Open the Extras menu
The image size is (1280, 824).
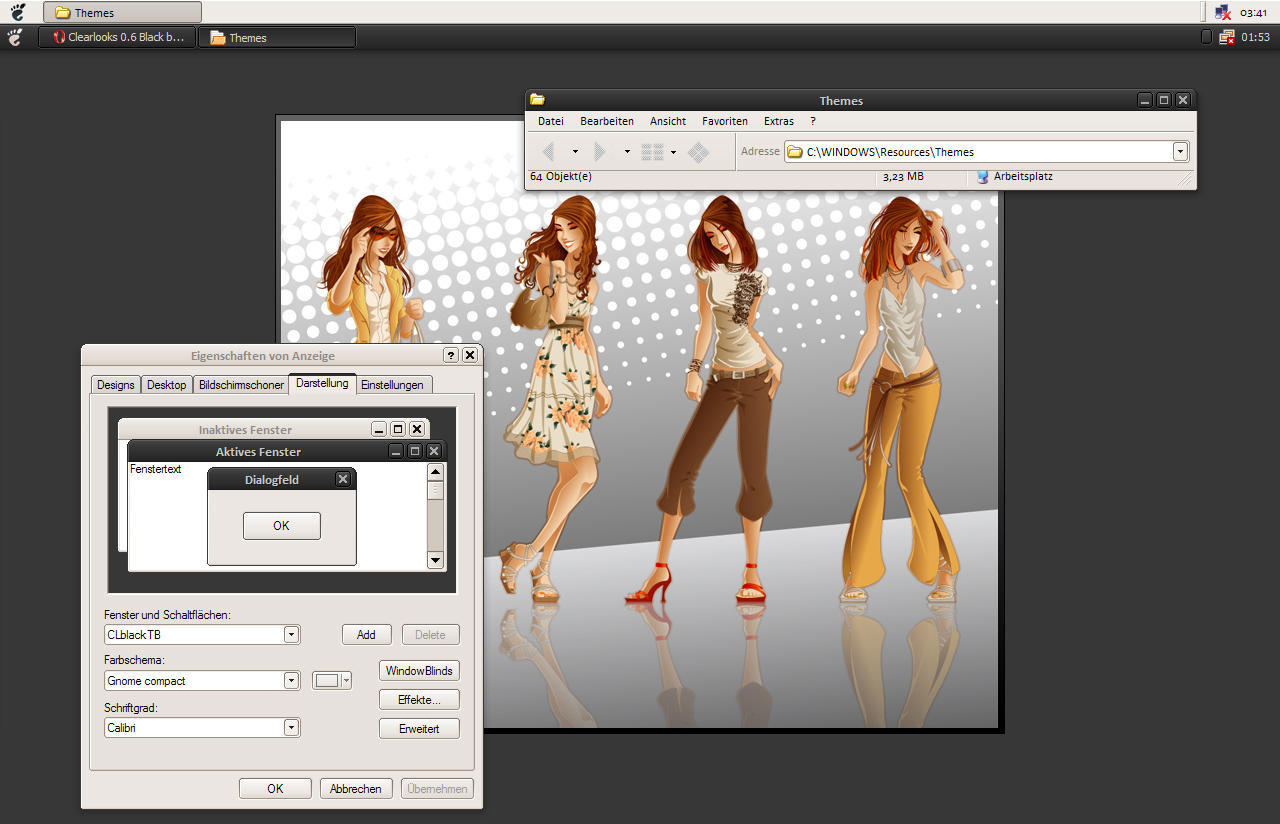[779, 121]
